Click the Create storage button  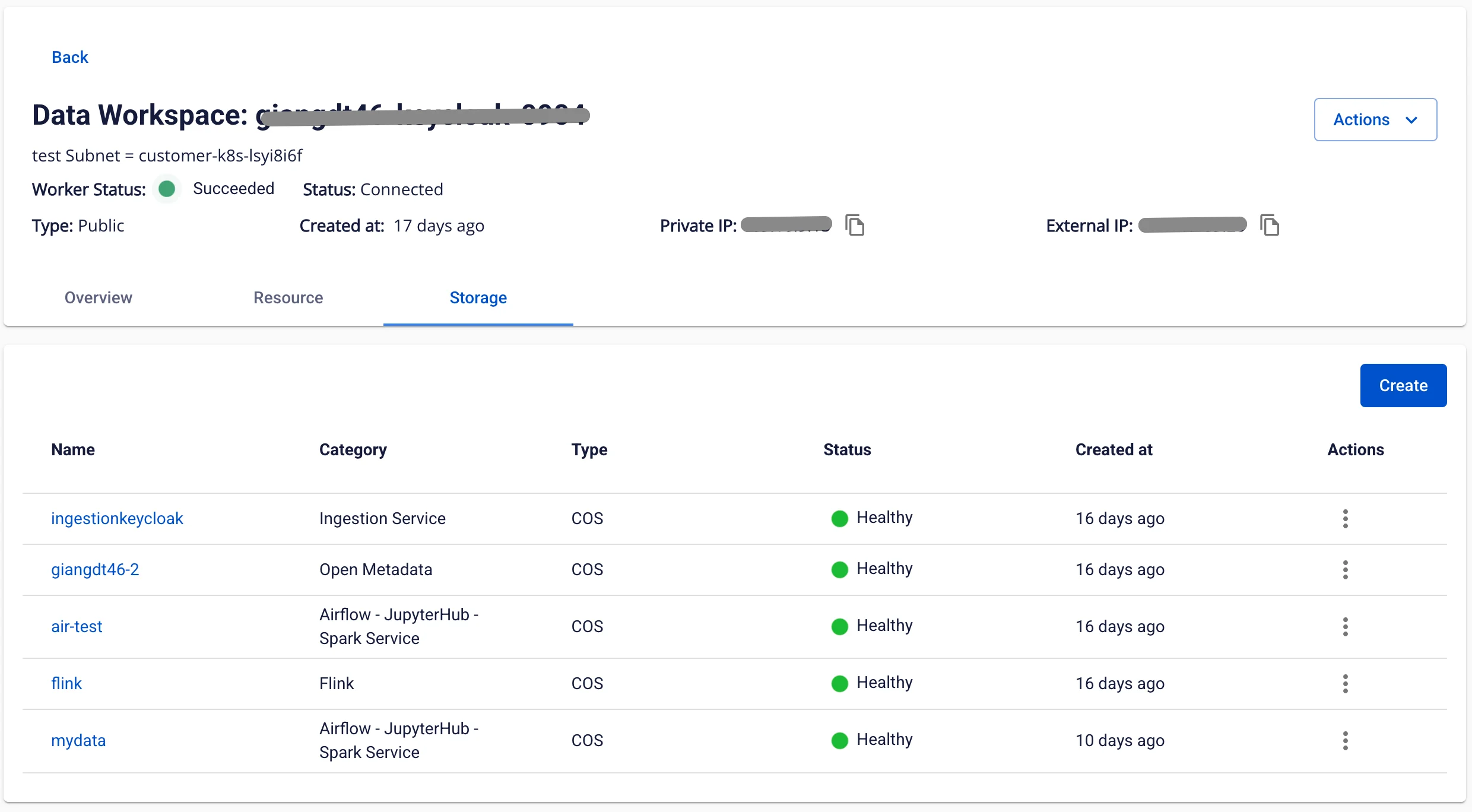(x=1403, y=385)
